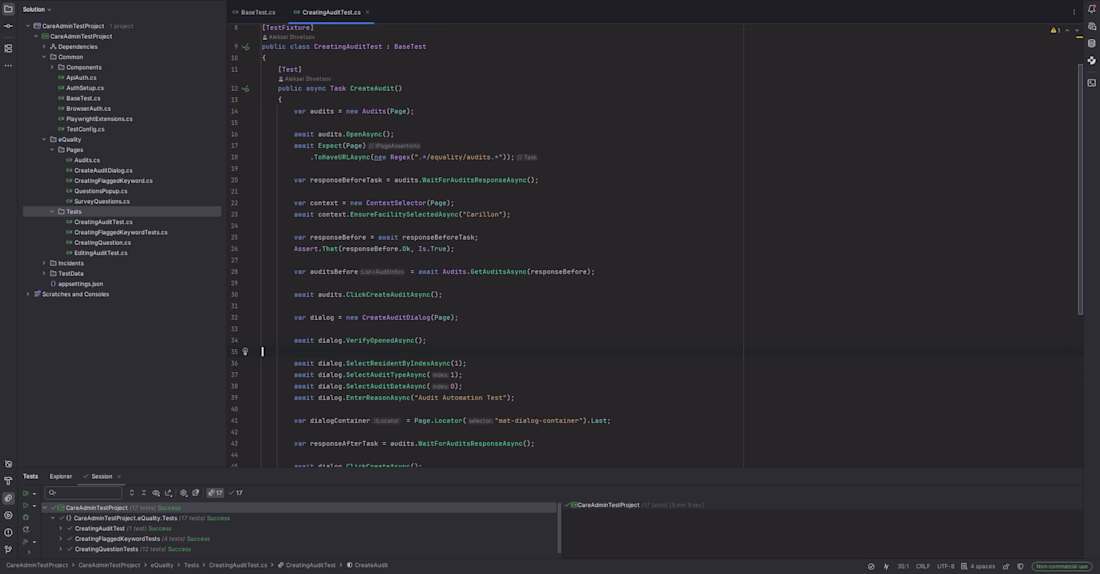Screen dimensions: 1100x574
Task: Click run gutter icon beside CreateAudit method
Action: pyautogui.click(x=246, y=89)
